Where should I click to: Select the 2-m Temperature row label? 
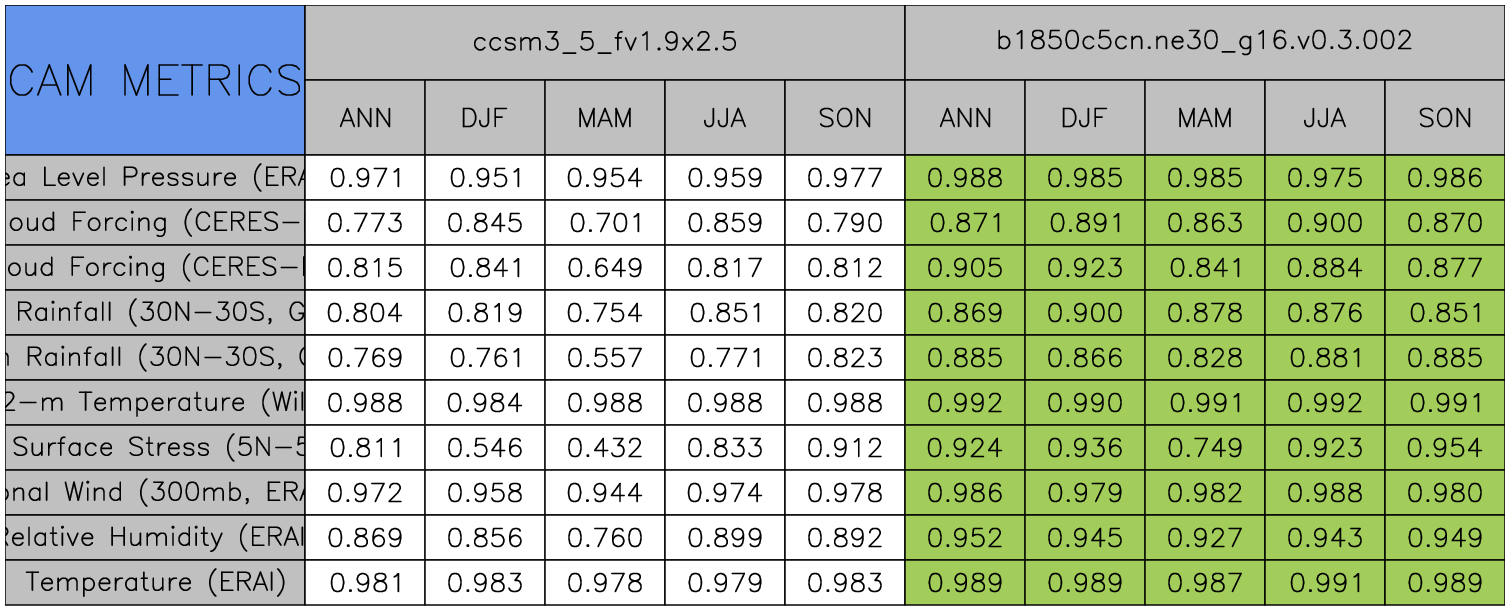pyautogui.click(x=155, y=402)
